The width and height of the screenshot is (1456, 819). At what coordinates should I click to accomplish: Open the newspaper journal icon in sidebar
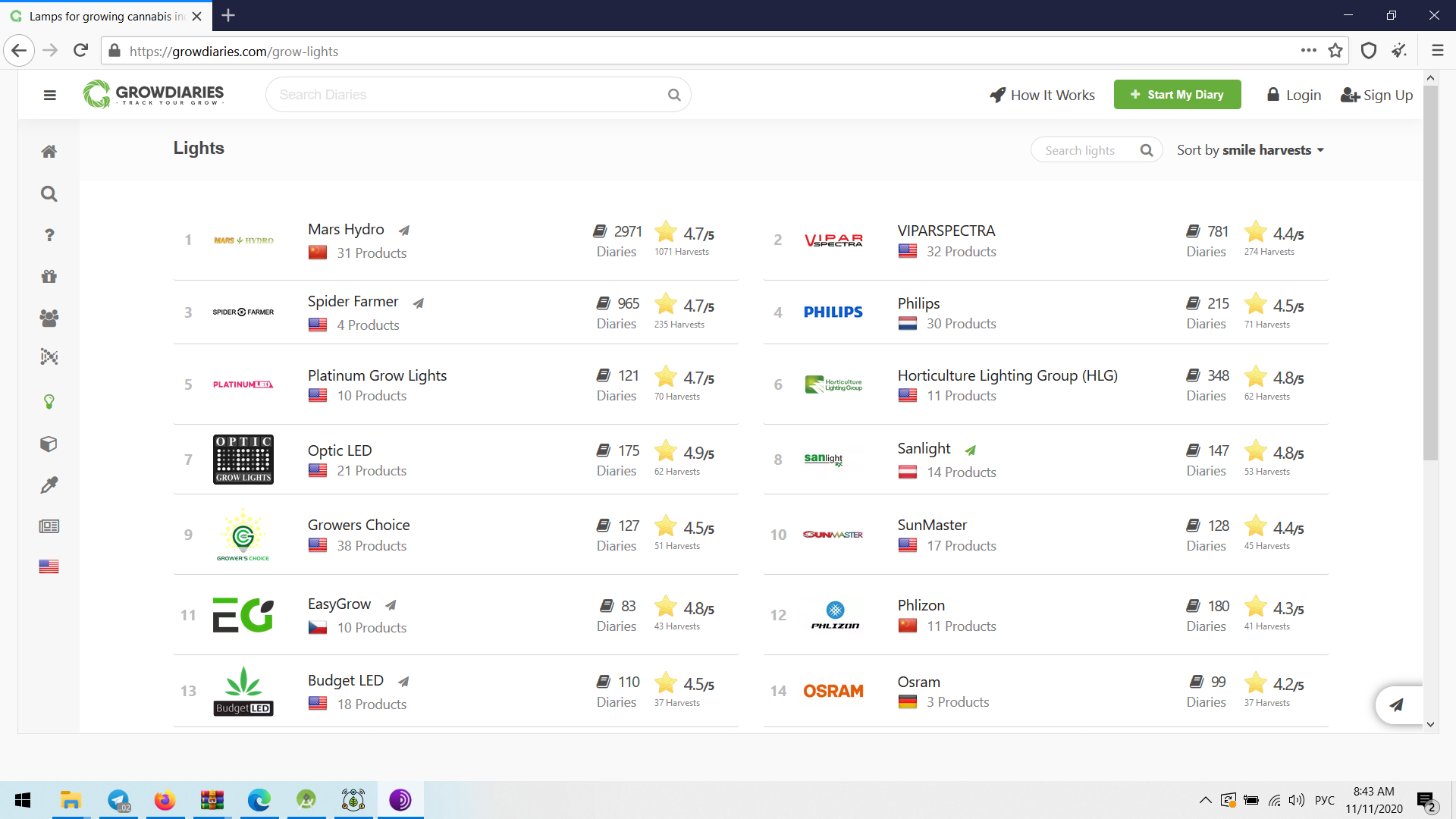49,526
